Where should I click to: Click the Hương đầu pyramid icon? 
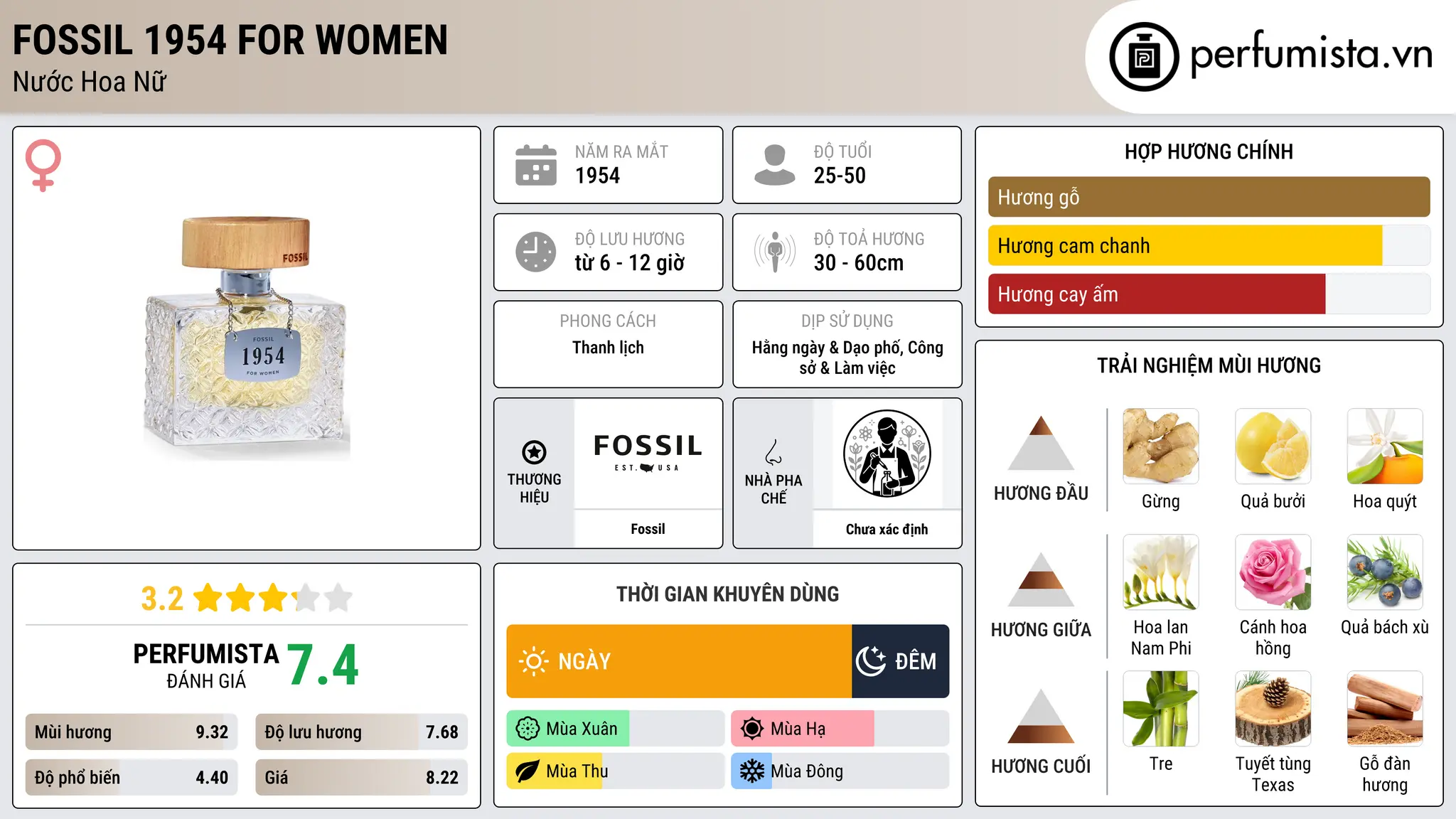(1041, 443)
